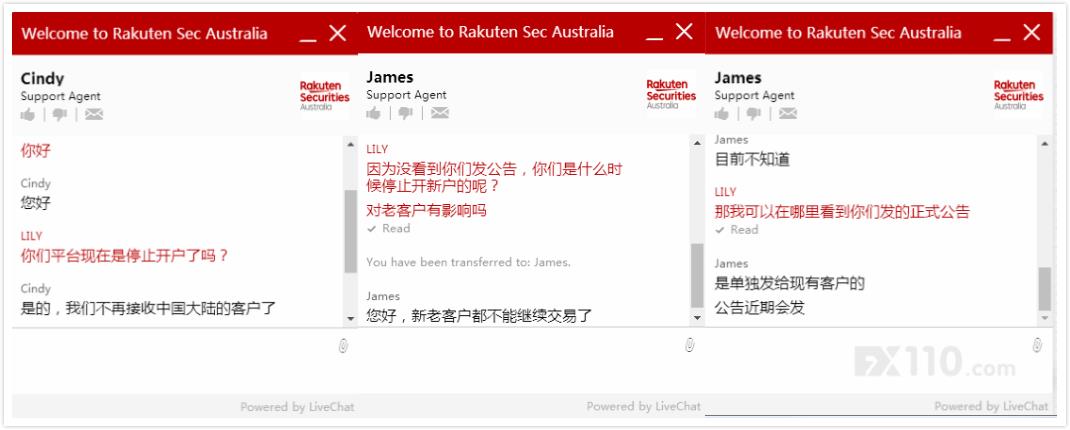This screenshot has height=430, width=1070.
Task: Attach file paperclip in middle chat window
Action: pos(690,345)
